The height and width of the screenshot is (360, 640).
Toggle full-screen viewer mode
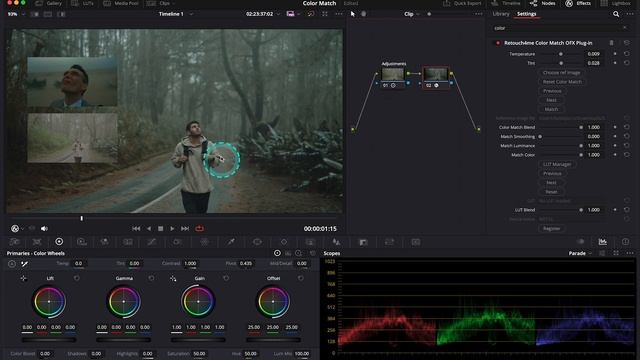[x=324, y=14]
